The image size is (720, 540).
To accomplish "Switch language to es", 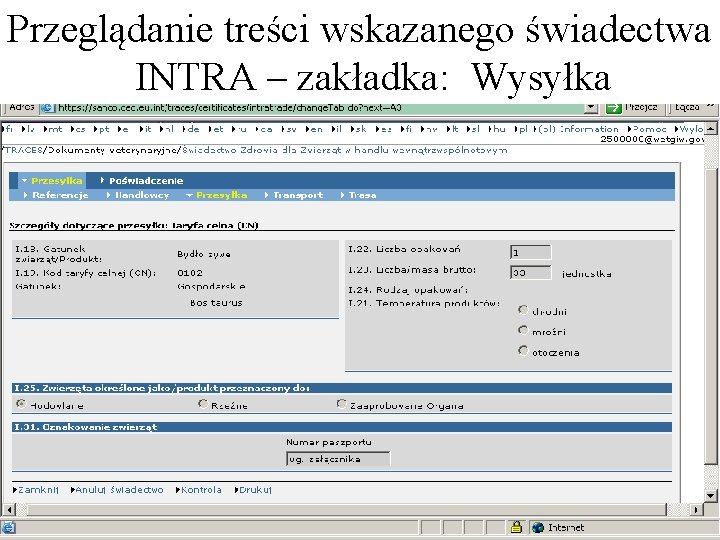I will [385, 129].
